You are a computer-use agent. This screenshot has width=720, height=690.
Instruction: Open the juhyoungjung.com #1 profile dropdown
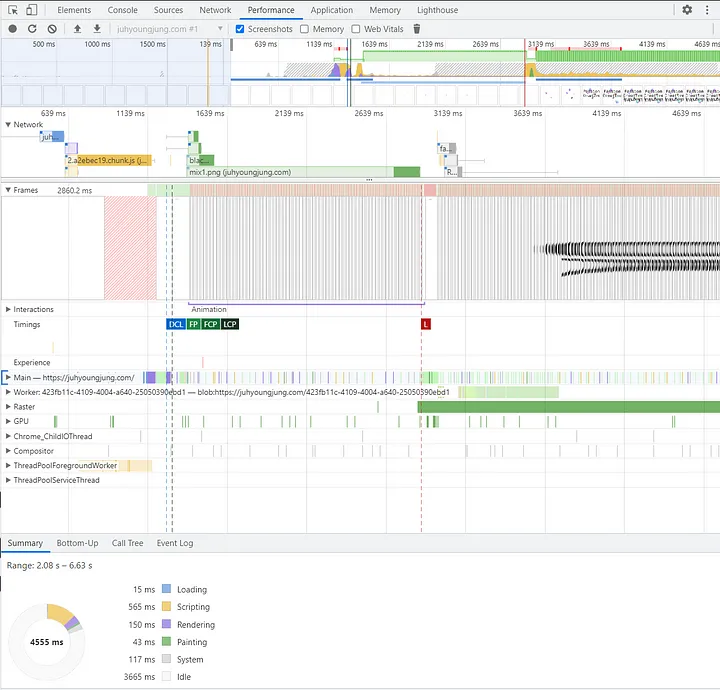coord(169,29)
